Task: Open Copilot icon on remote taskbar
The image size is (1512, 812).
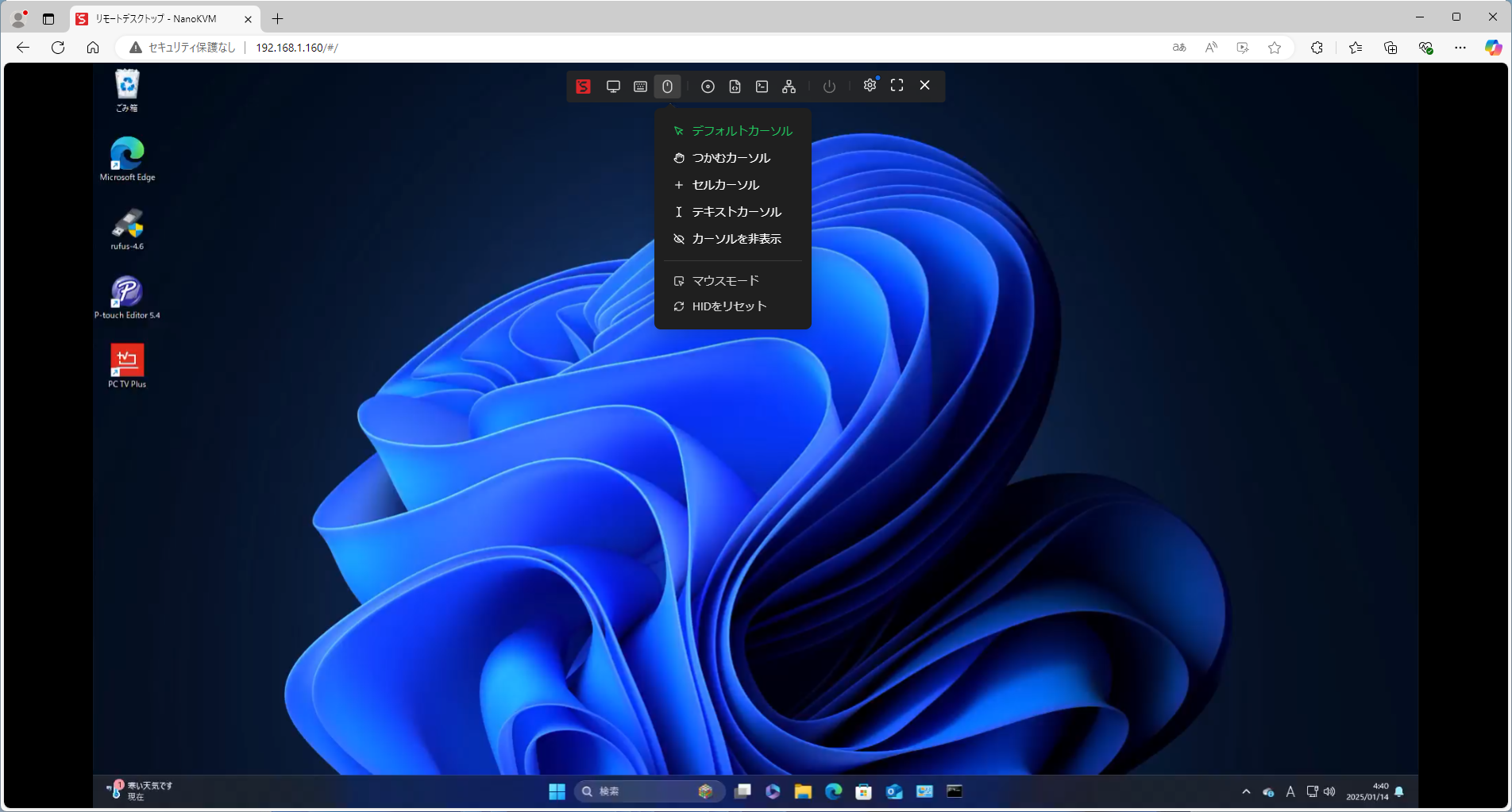Action: [773, 791]
